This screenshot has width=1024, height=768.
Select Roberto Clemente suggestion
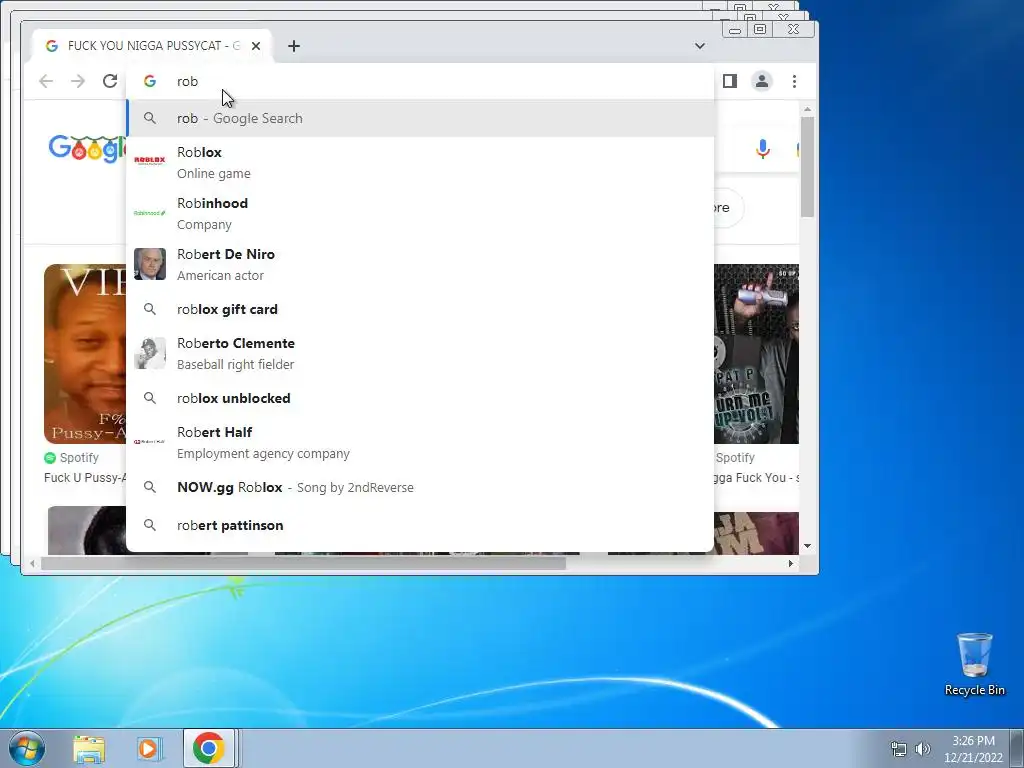point(419,353)
